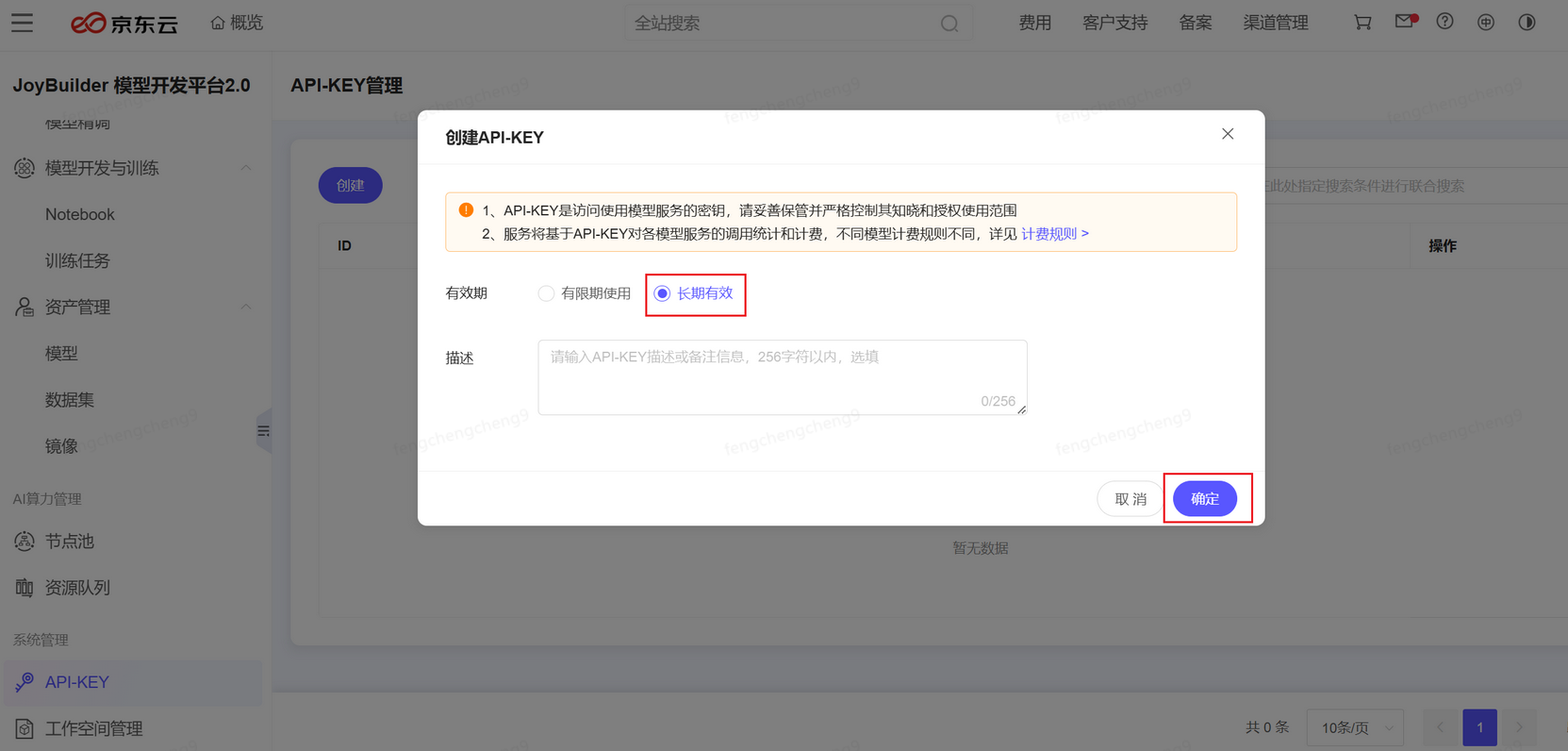Collapse 资产管理 section chevron

point(246,307)
